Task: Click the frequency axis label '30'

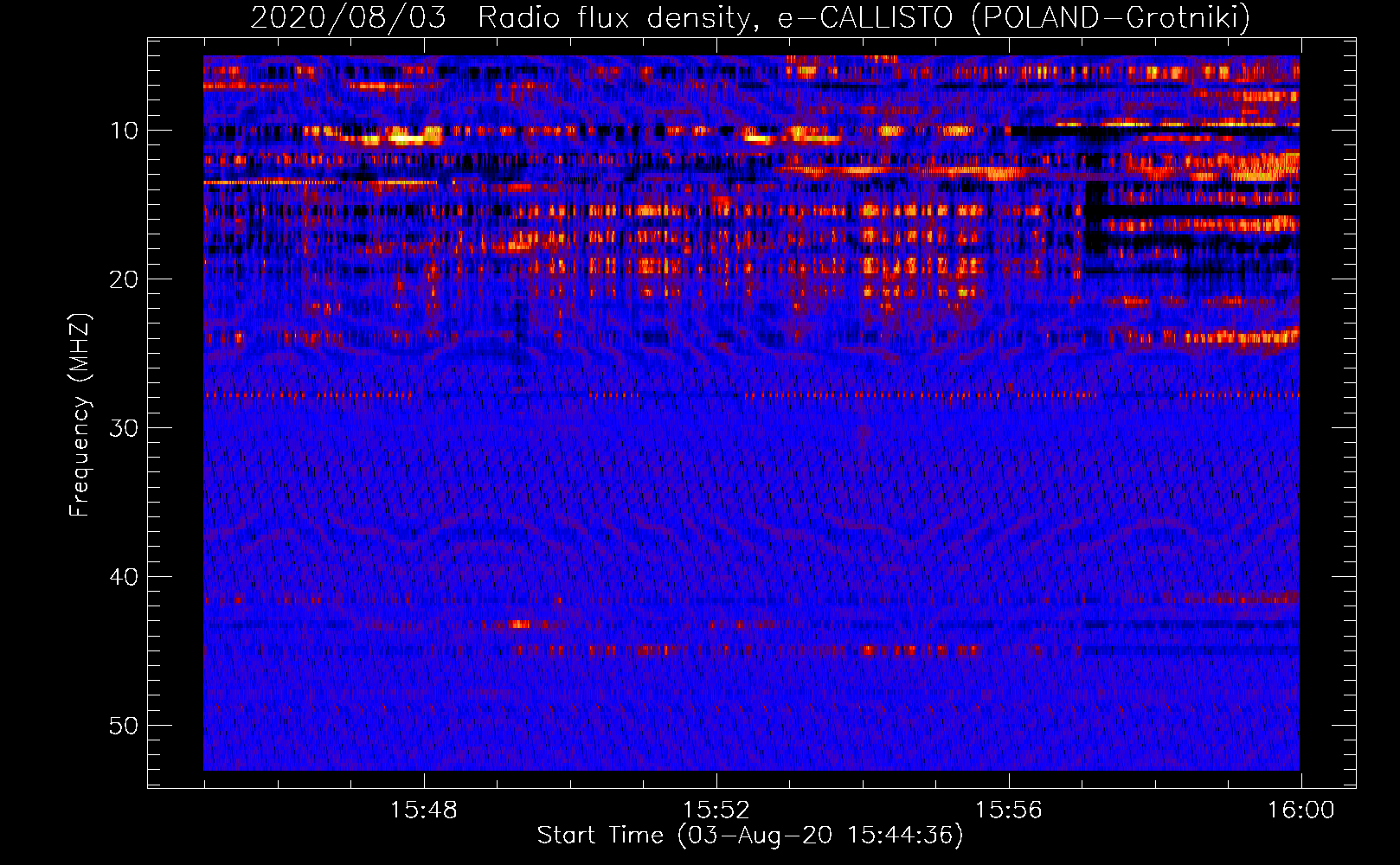Action: coord(125,428)
